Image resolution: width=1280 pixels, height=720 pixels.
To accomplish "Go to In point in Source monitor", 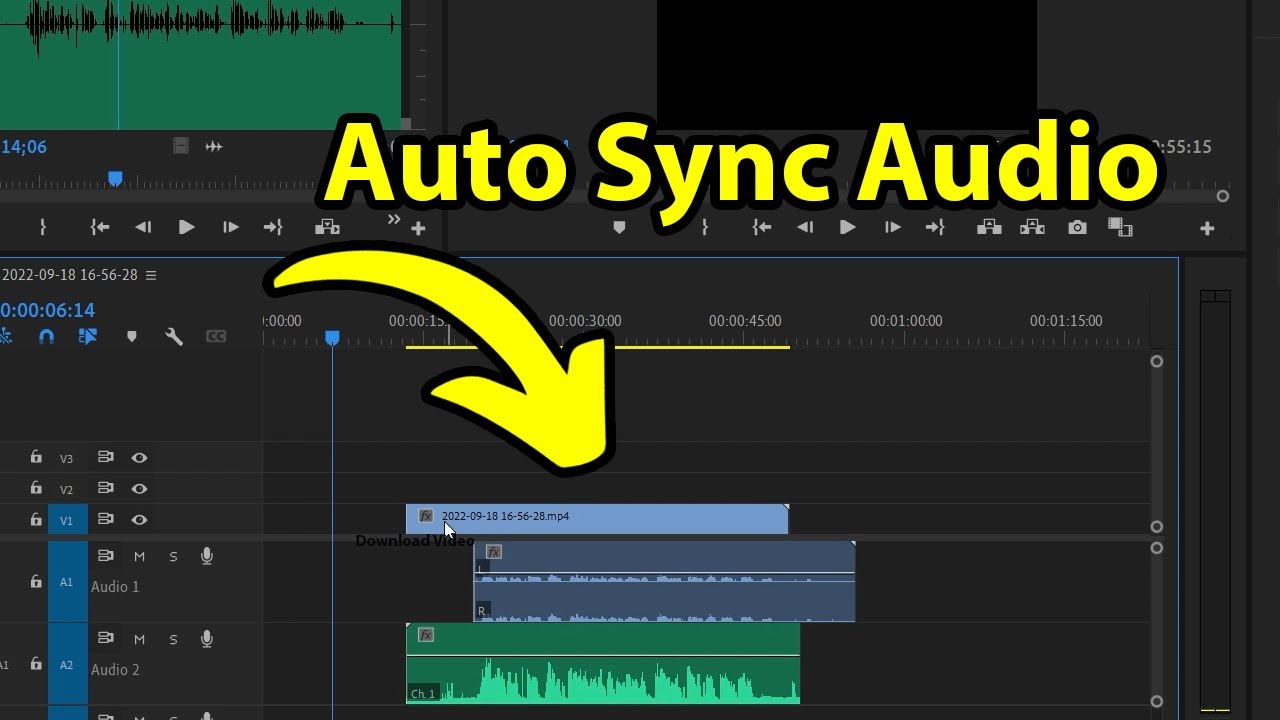I will pos(100,228).
